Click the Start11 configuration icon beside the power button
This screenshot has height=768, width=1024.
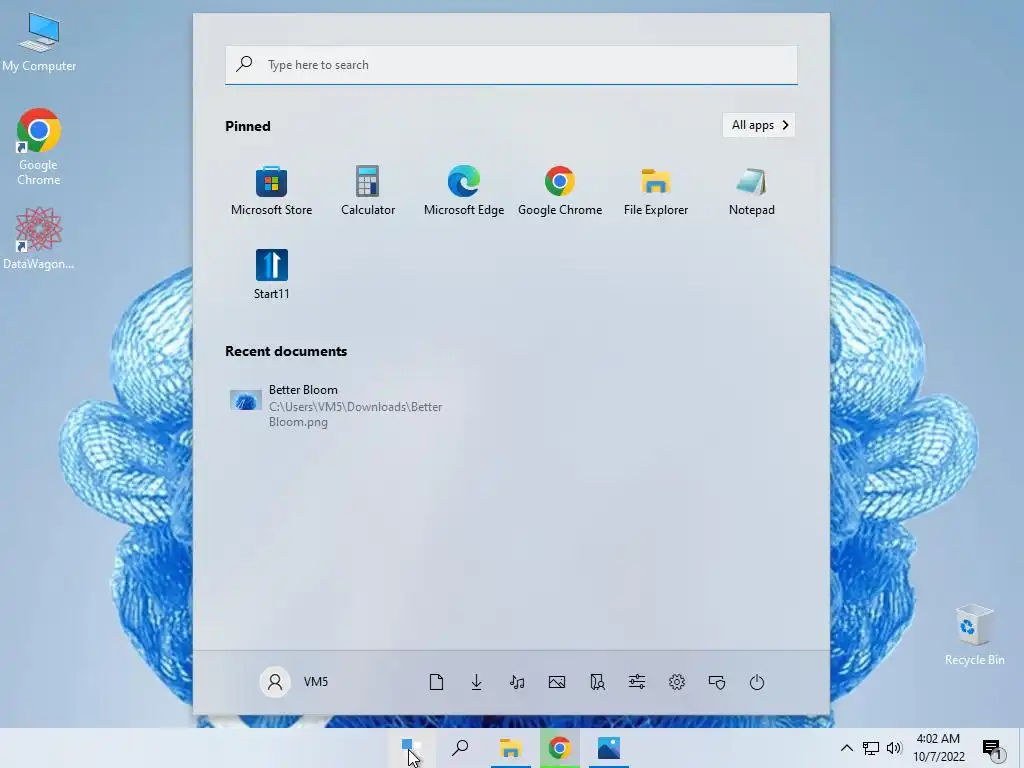pos(717,682)
